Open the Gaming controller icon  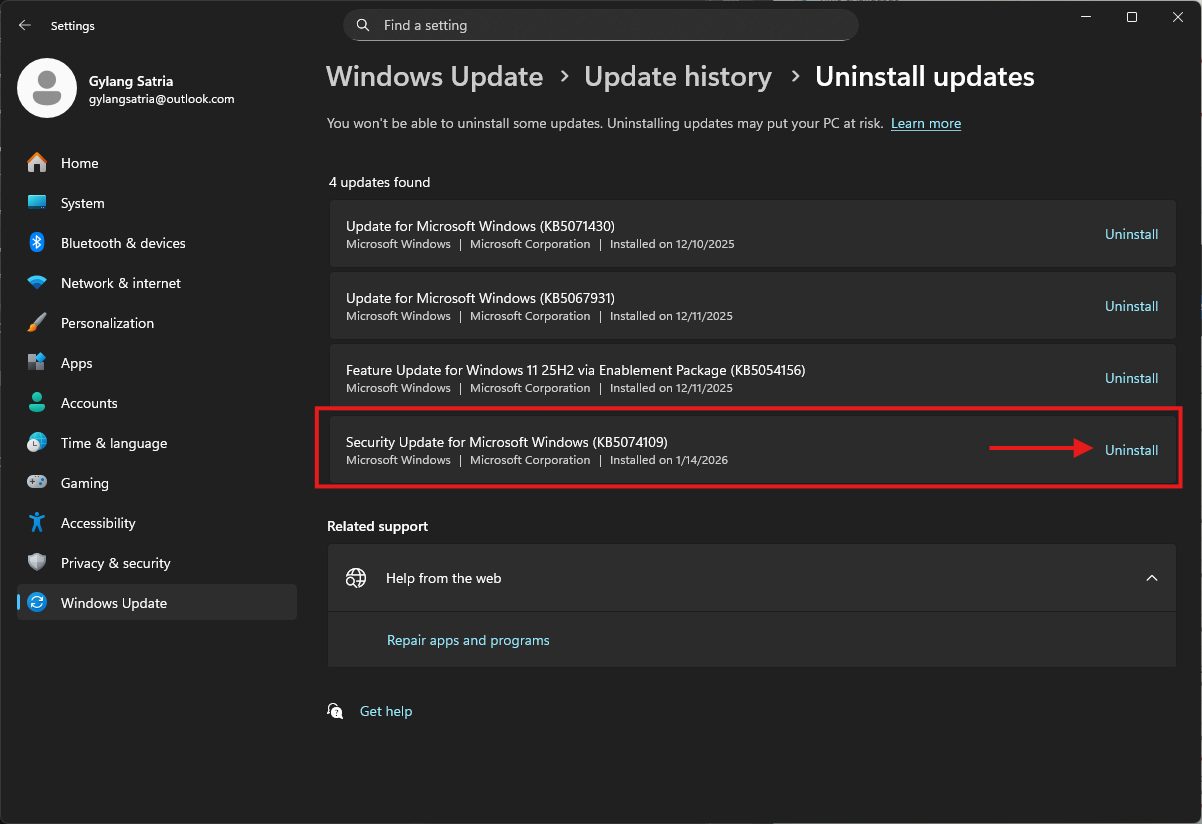[37, 483]
